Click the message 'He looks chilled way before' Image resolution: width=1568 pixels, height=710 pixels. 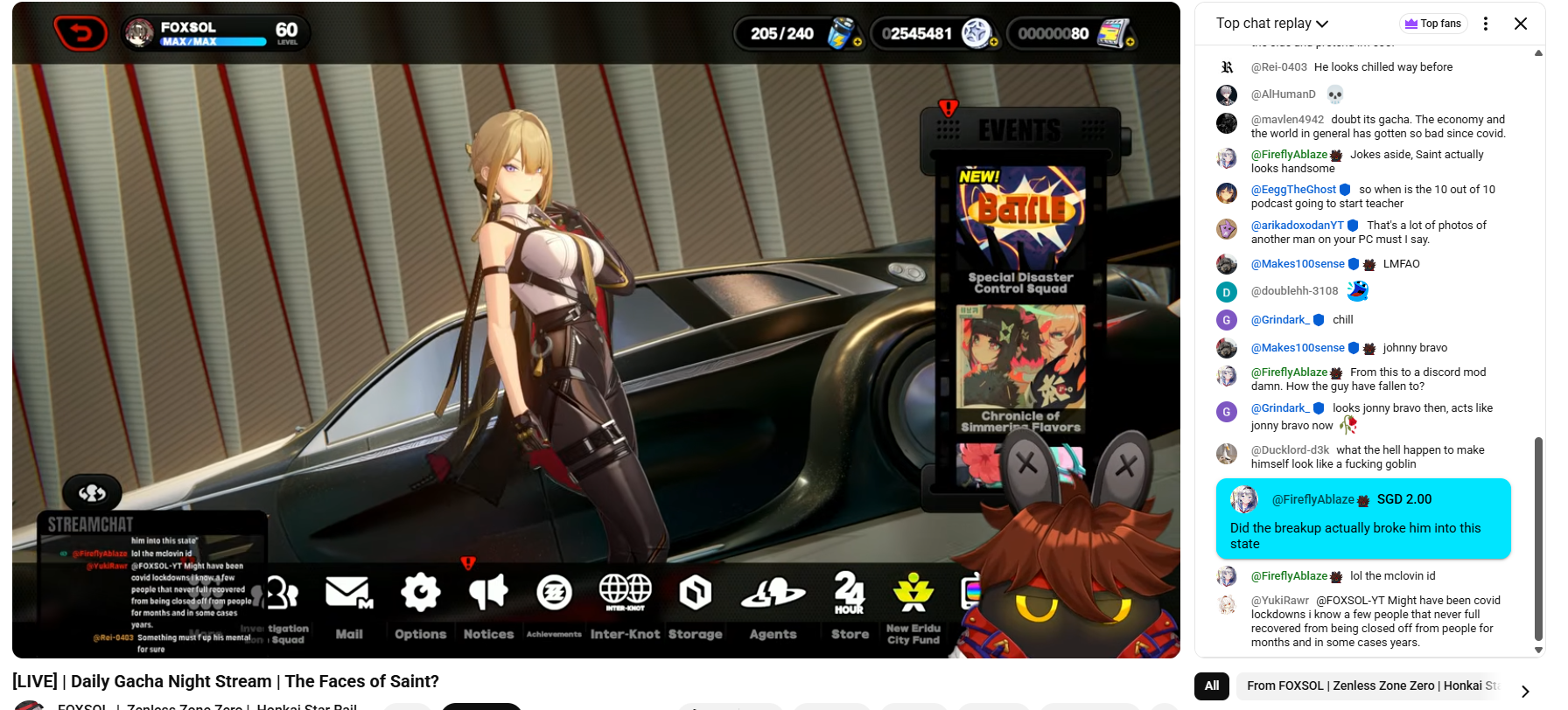1383,67
